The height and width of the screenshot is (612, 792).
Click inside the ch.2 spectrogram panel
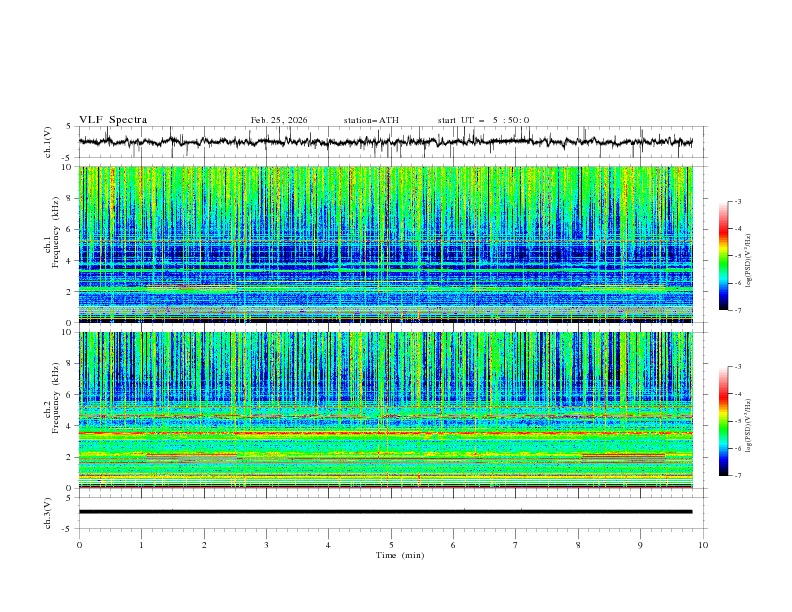386,410
